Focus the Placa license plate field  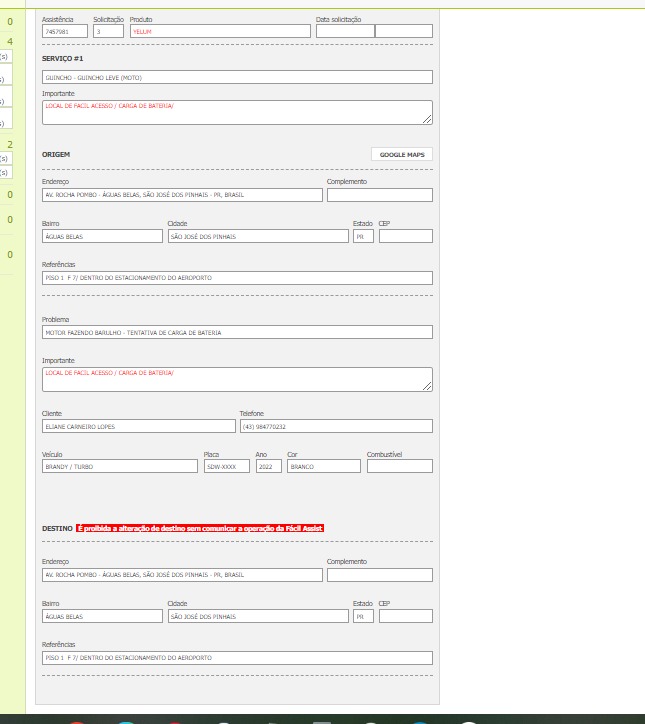click(227, 466)
